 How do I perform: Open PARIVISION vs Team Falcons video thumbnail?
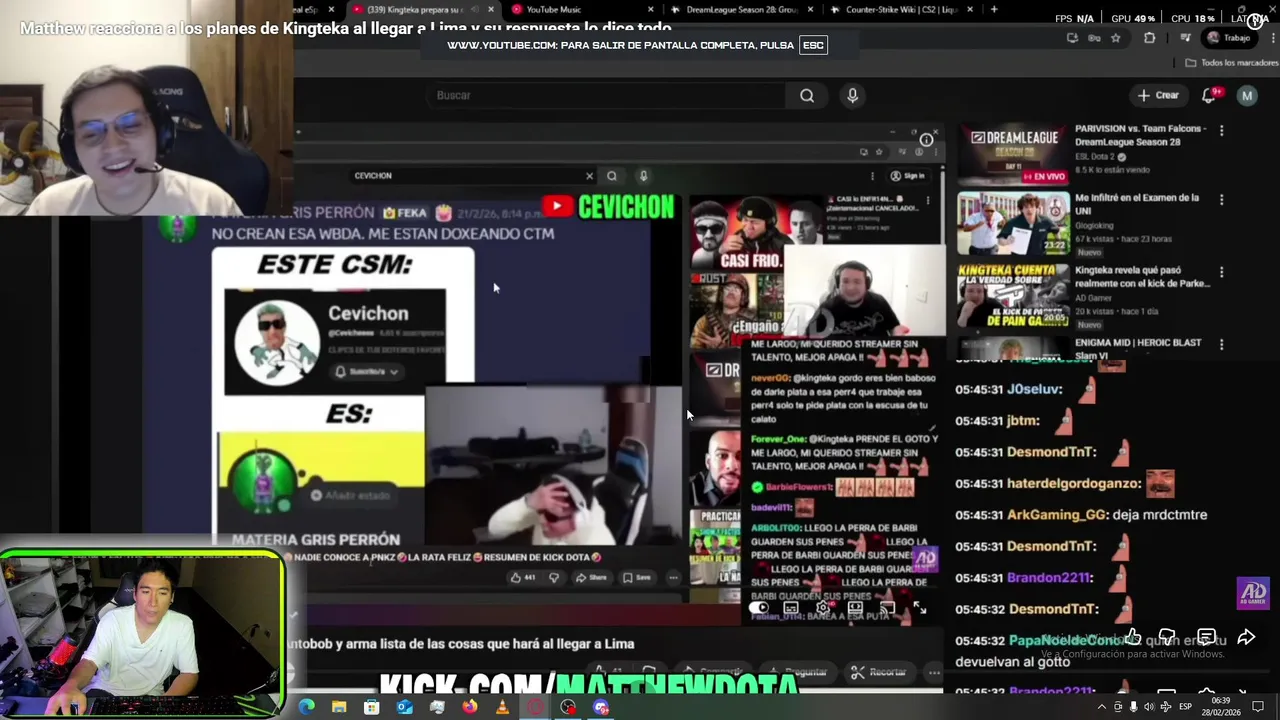pos(1012,154)
